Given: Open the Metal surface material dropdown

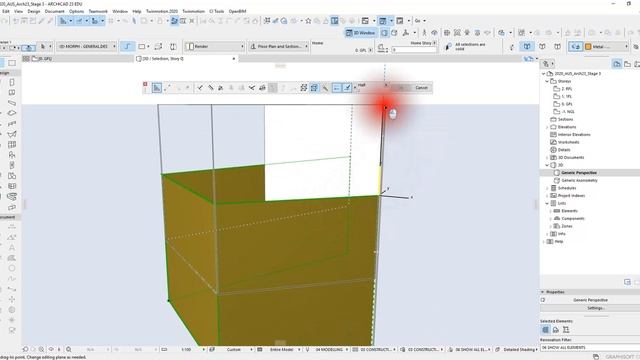Looking at the screenshot, I should (606, 47).
